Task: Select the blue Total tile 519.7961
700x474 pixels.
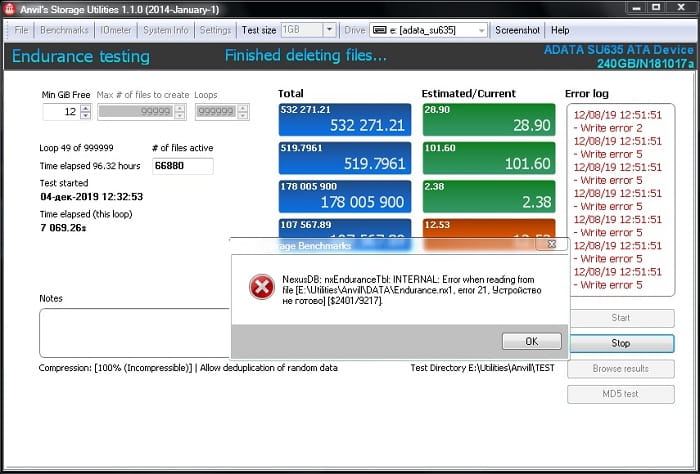Action: point(345,158)
